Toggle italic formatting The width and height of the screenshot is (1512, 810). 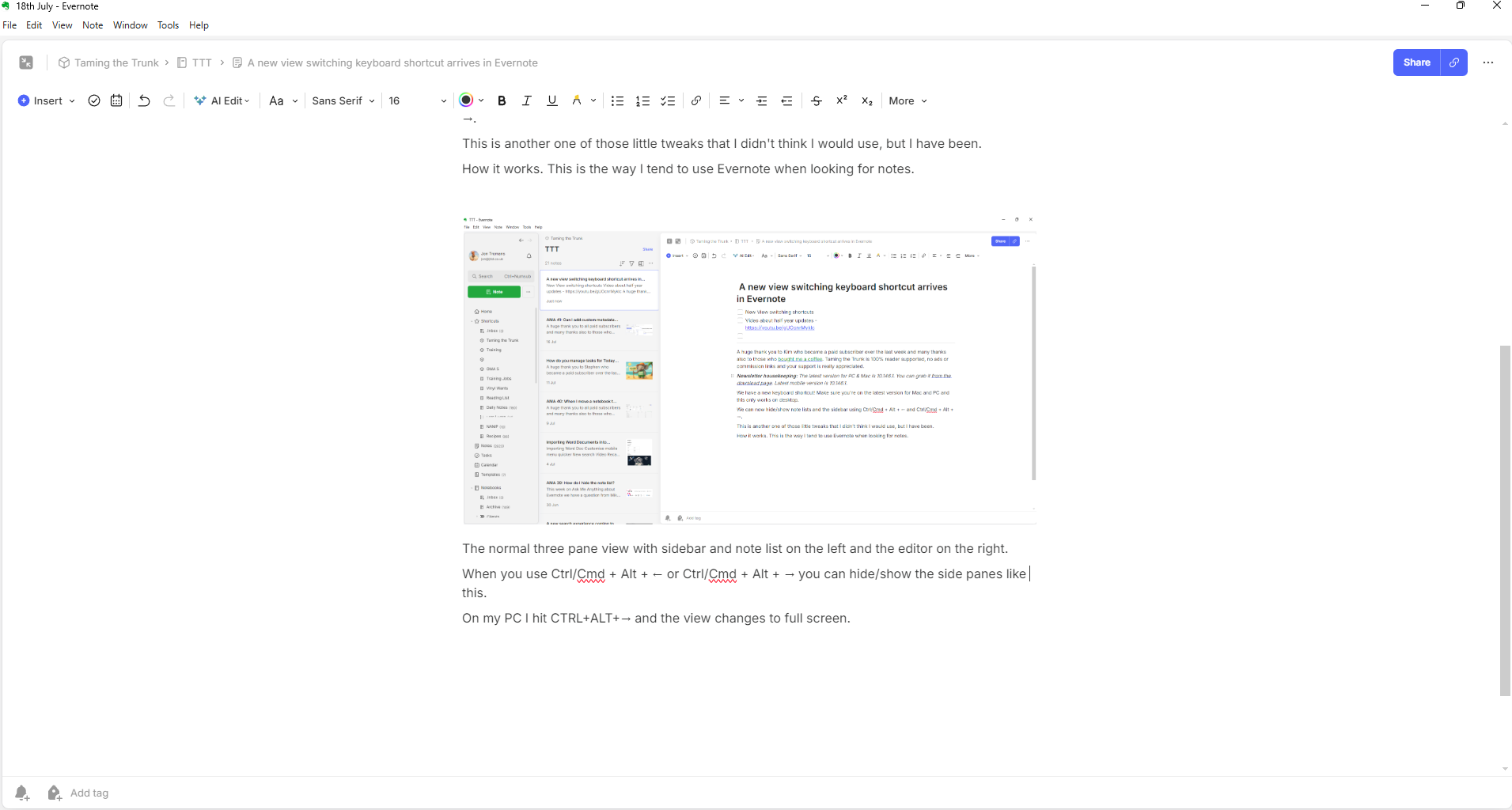pos(526,100)
